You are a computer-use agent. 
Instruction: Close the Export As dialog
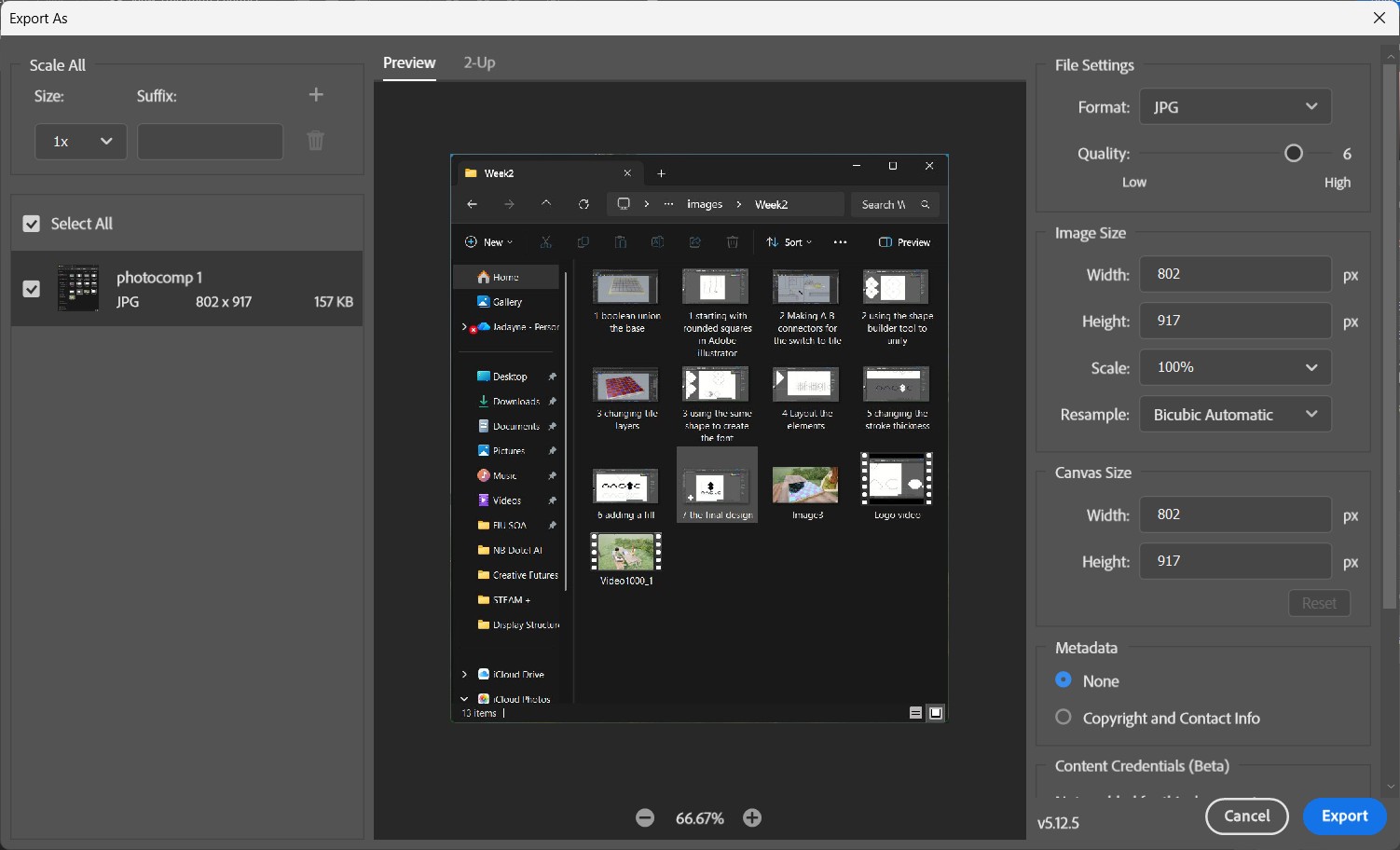pos(1379,18)
